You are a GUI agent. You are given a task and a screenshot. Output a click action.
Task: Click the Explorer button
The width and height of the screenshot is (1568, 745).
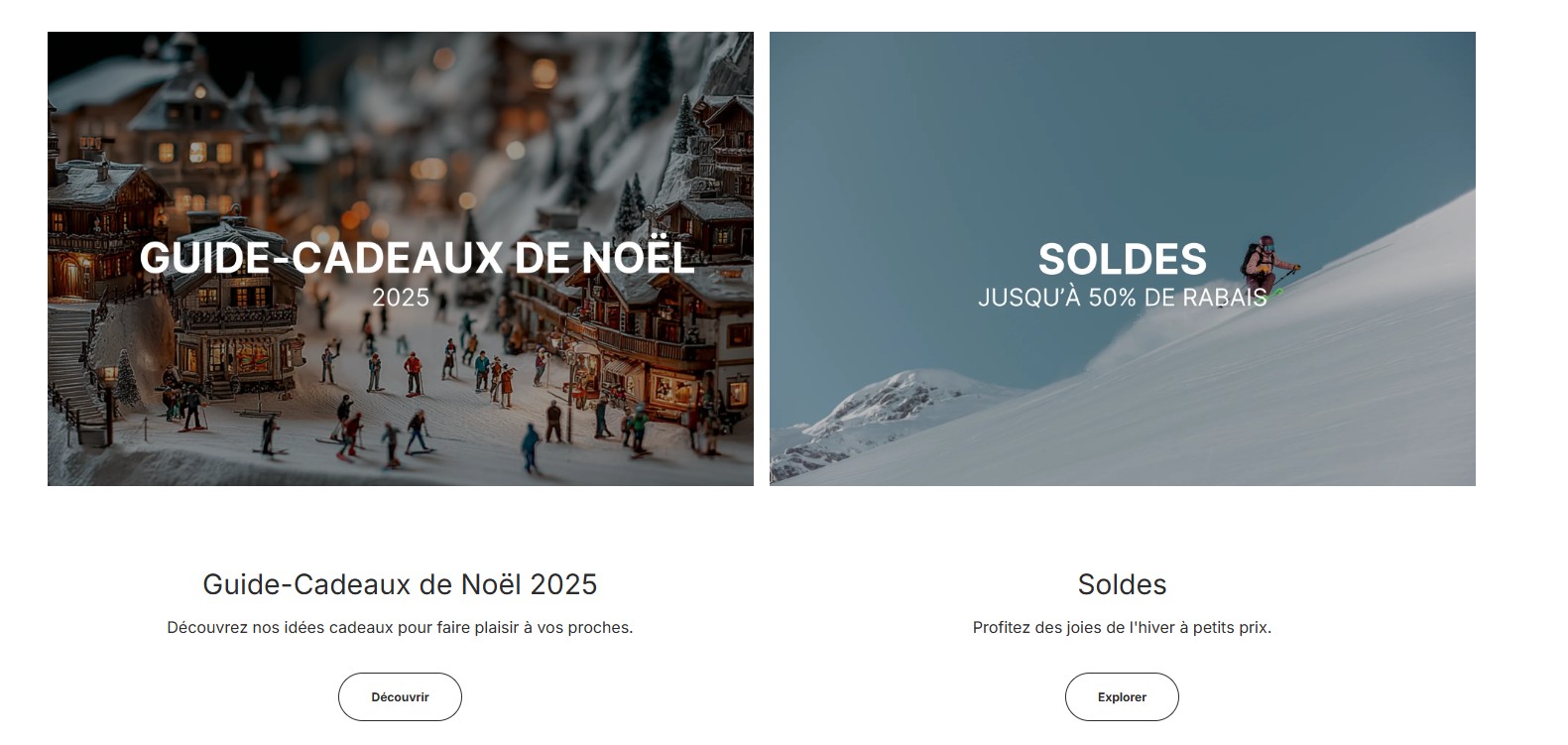(x=1122, y=696)
